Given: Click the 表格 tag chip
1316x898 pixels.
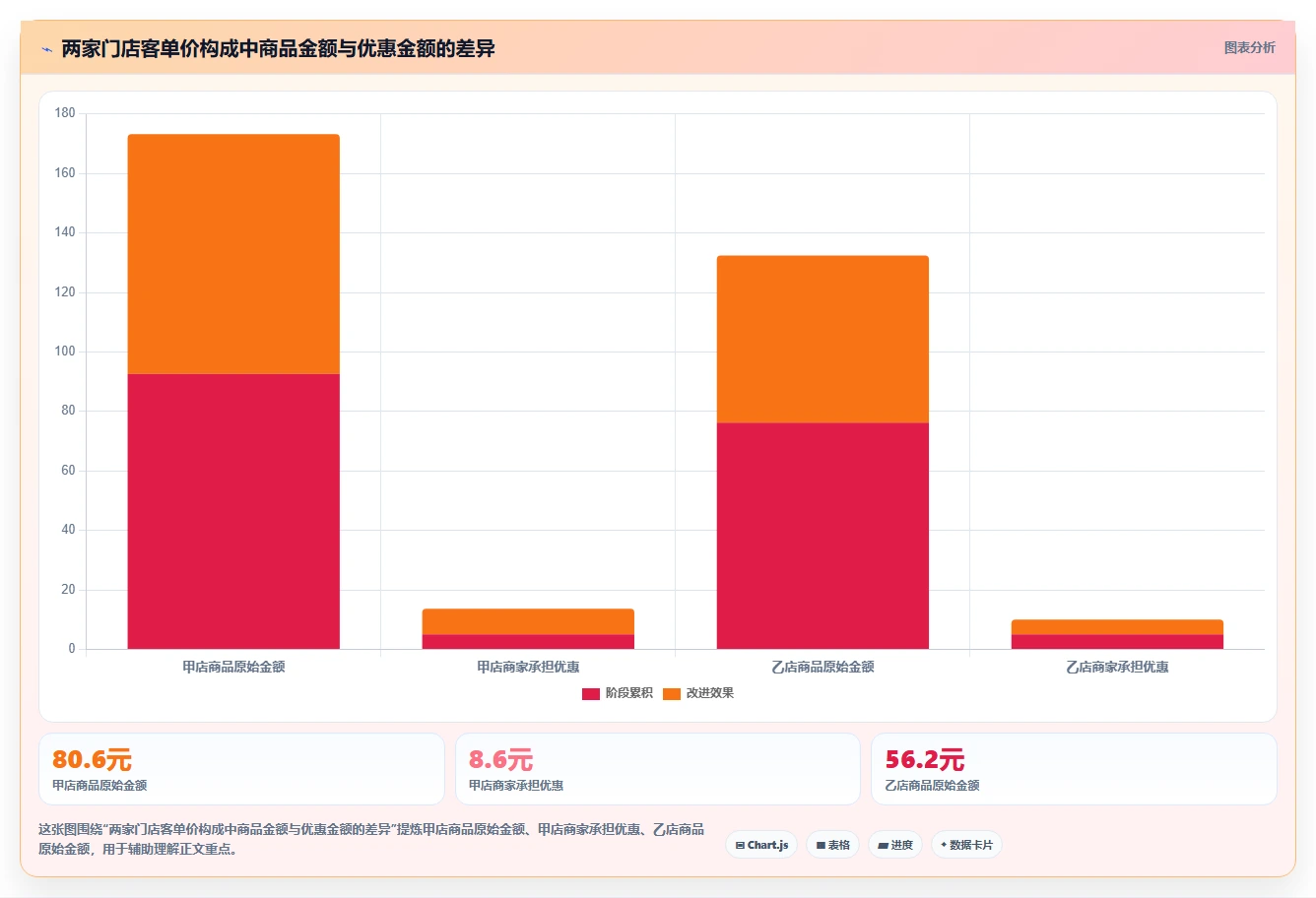Looking at the screenshot, I should (x=832, y=845).
